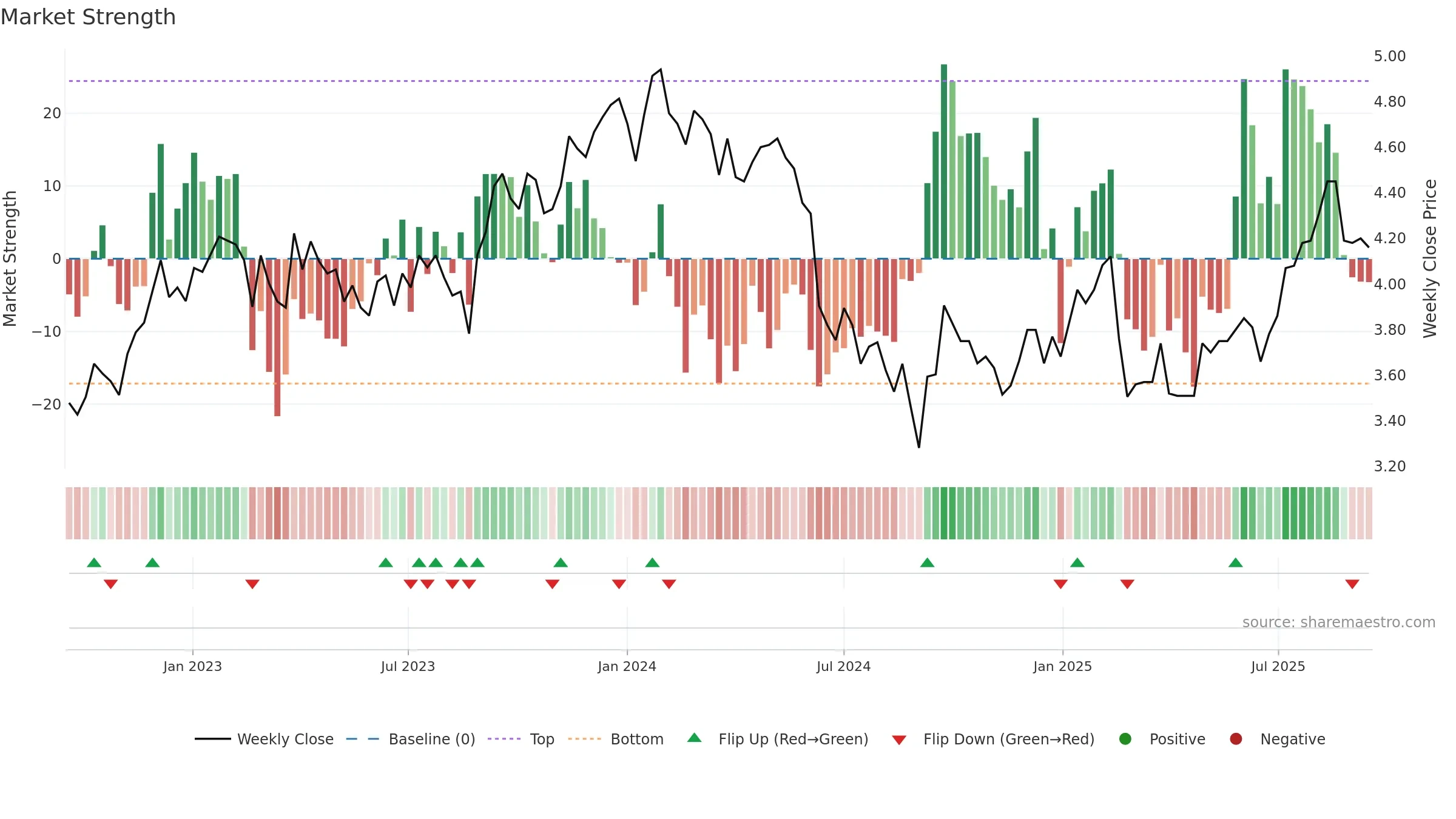This screenshot has height=819, width=1456.
Task: Click the Weekly Close Price axis title
Action: [x=1430, y=258]
